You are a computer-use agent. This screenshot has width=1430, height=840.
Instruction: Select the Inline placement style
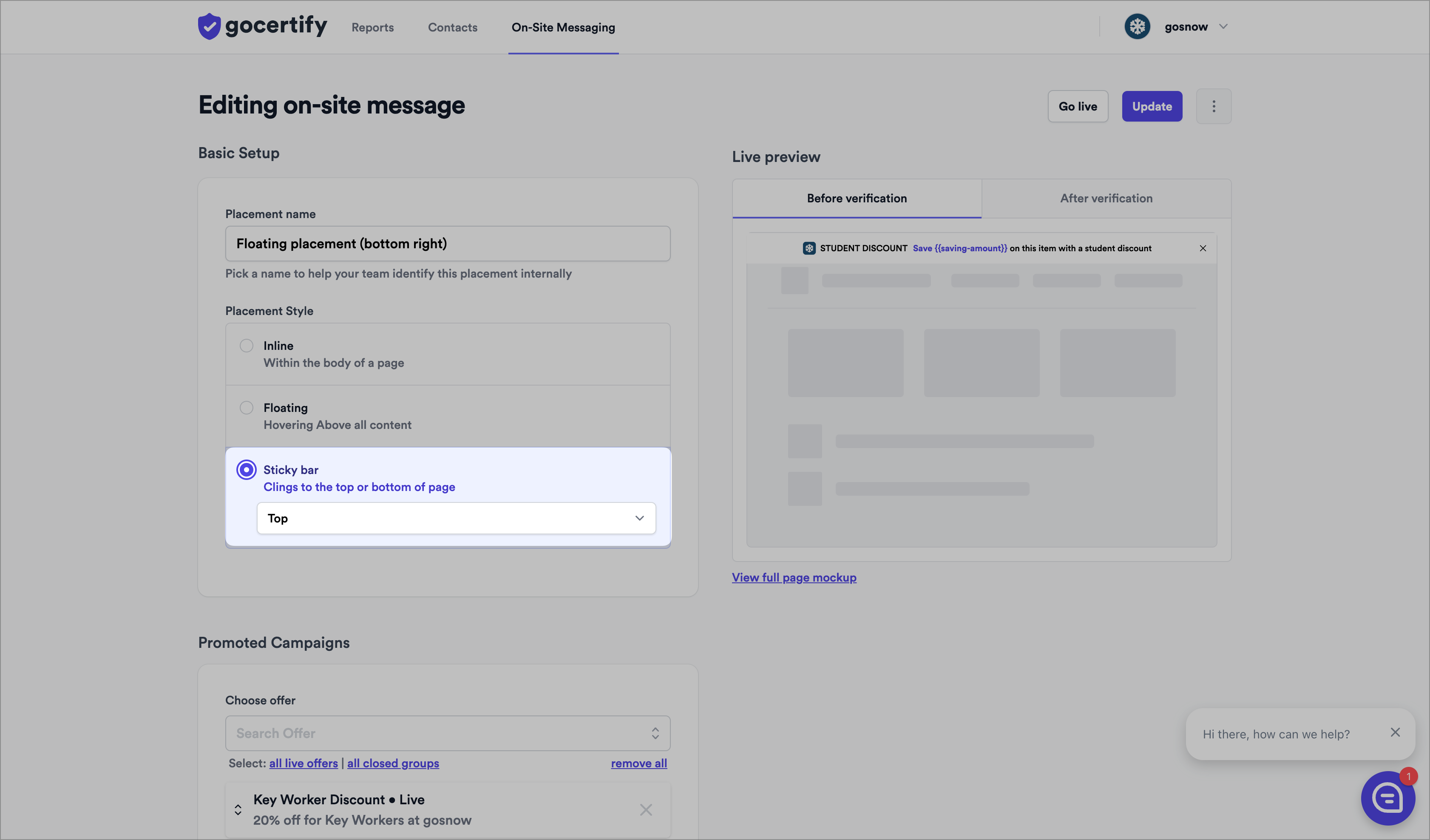click(x=246, y=346)
